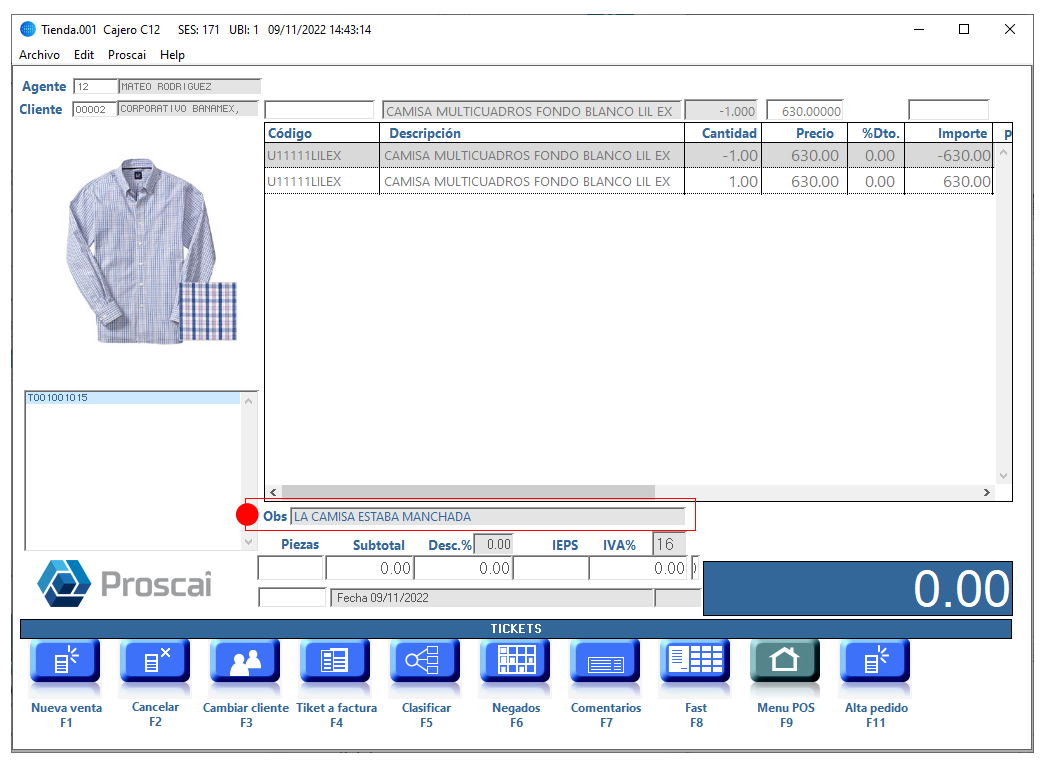
Task: Select the row with importe 630.00
Action: pos(629,181)
